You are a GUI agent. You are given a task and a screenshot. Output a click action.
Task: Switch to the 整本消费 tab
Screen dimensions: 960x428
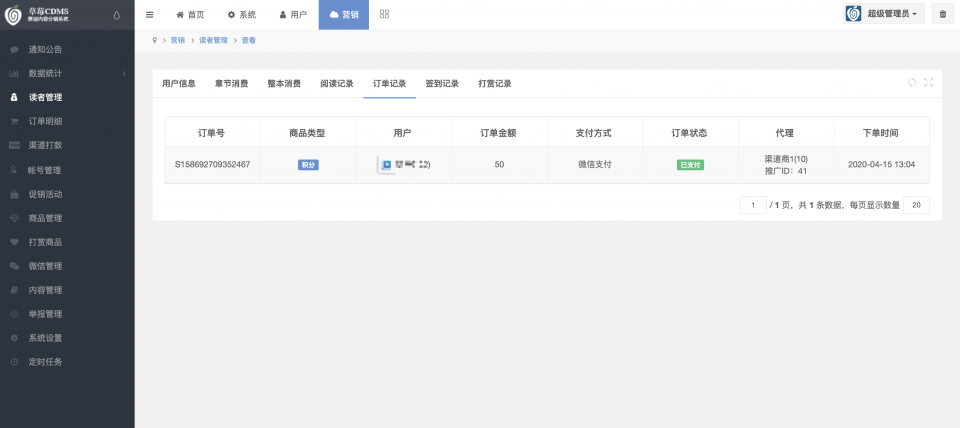[284, 84]
